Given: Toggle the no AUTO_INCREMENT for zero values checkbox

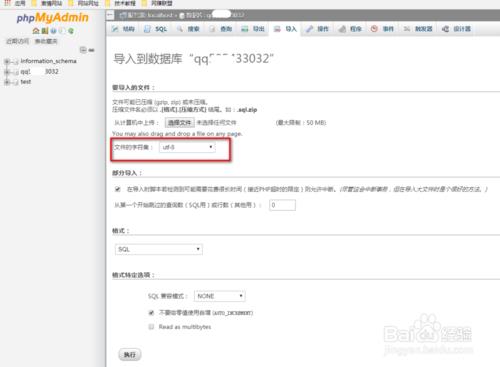Looking at the screenshot, I should [x=151, y=313].
